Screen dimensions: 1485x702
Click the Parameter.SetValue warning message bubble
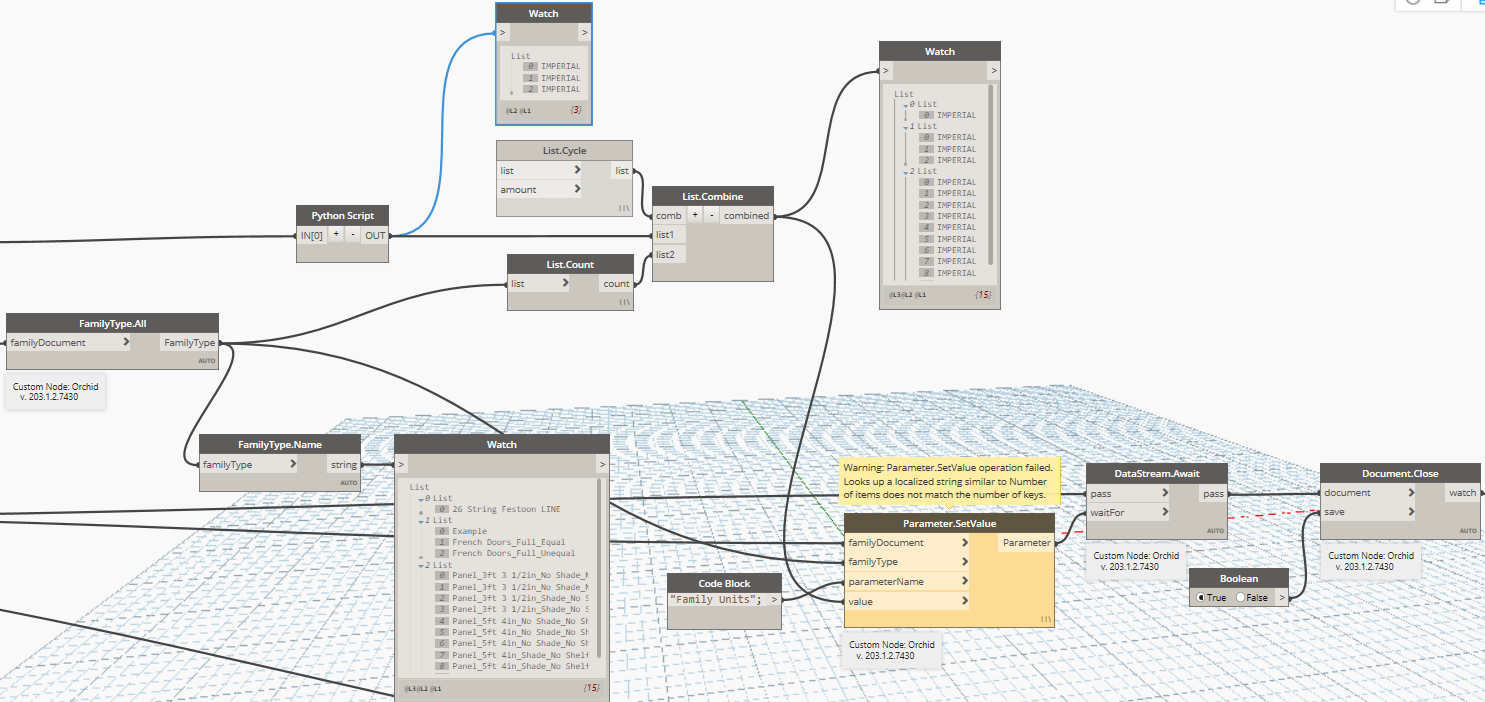click(x=947, y=481)
